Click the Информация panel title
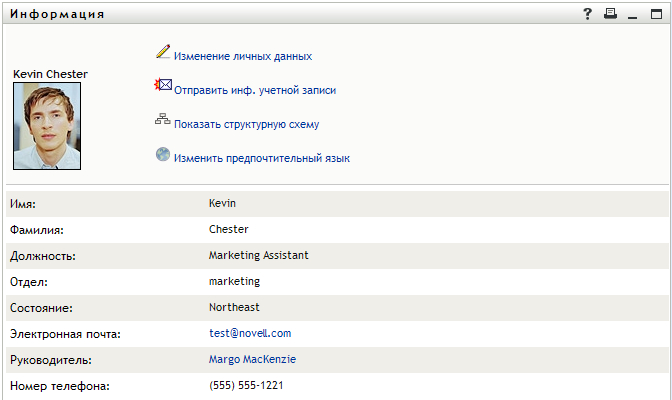Image resolution: width=672 pixels, height=400 pixels. click(56, 14)
